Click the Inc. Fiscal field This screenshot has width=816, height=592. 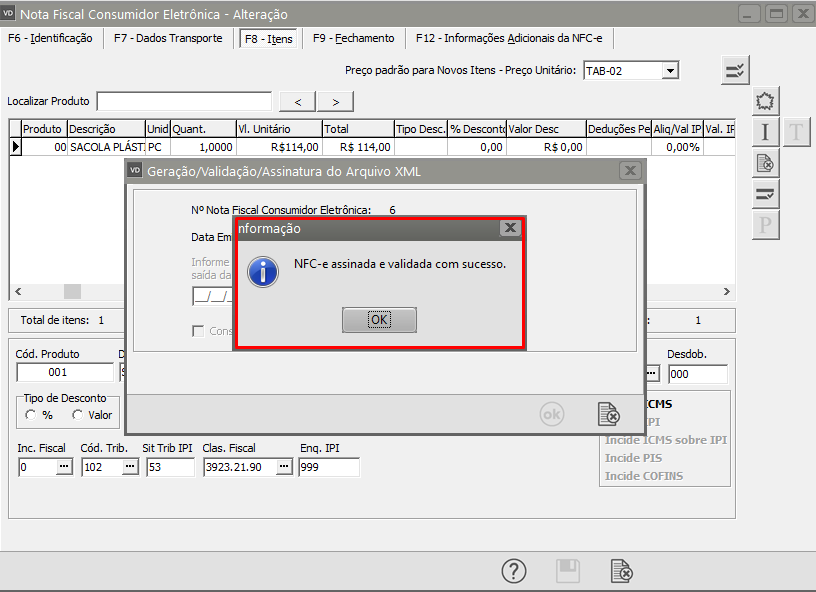point(37,467)
